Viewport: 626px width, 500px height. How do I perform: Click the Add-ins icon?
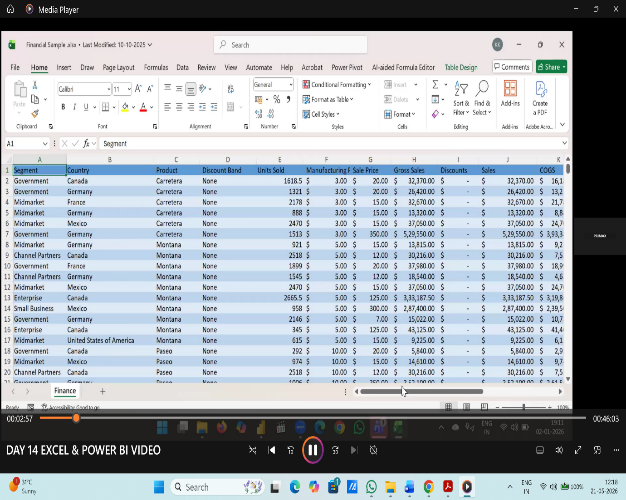point(510,93)
